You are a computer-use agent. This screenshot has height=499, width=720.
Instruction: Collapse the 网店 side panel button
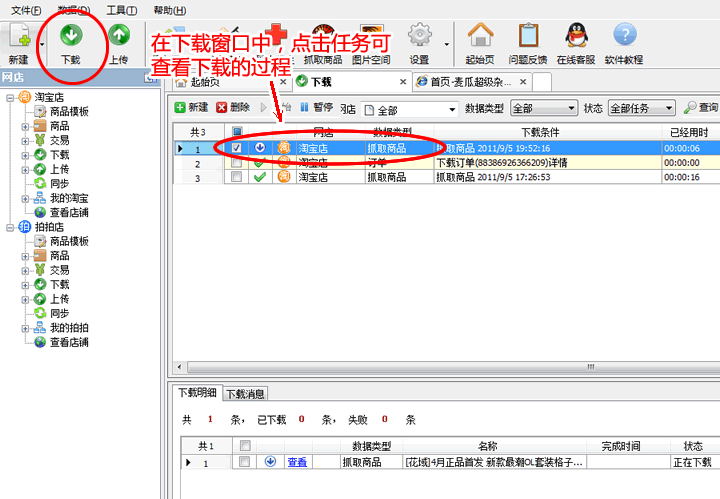coord(150,78)
